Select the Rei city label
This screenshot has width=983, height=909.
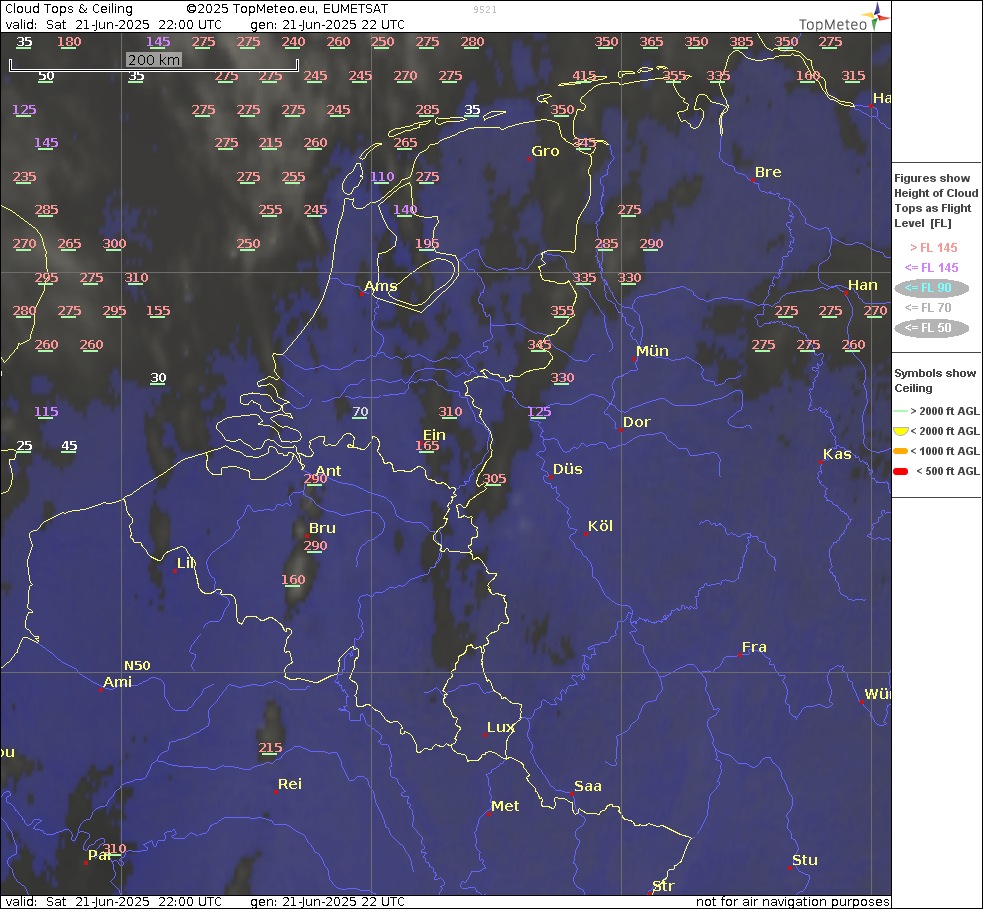[x=290, y=784]
